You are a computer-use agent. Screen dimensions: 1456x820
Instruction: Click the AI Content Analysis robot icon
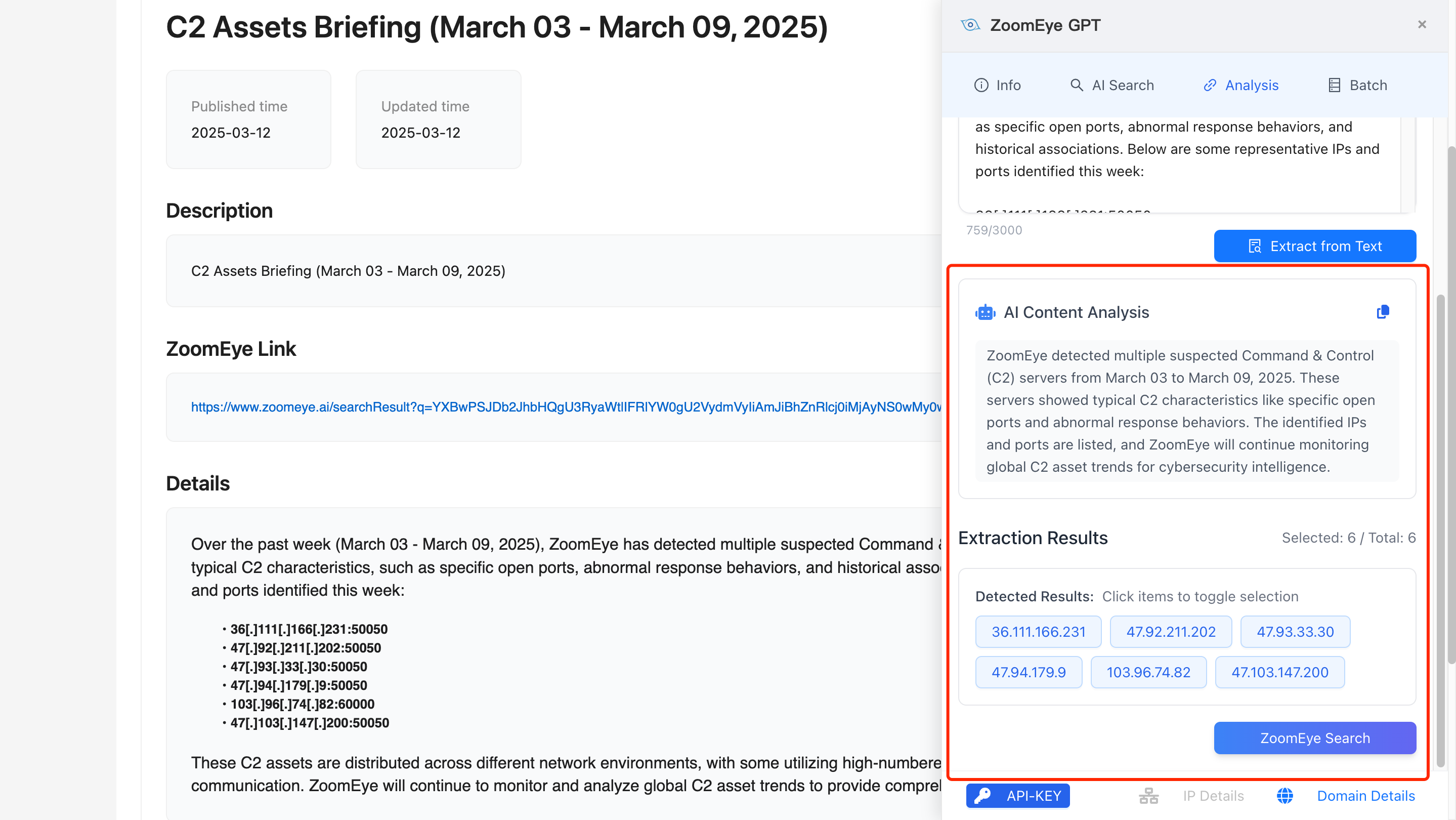(985, 312)
